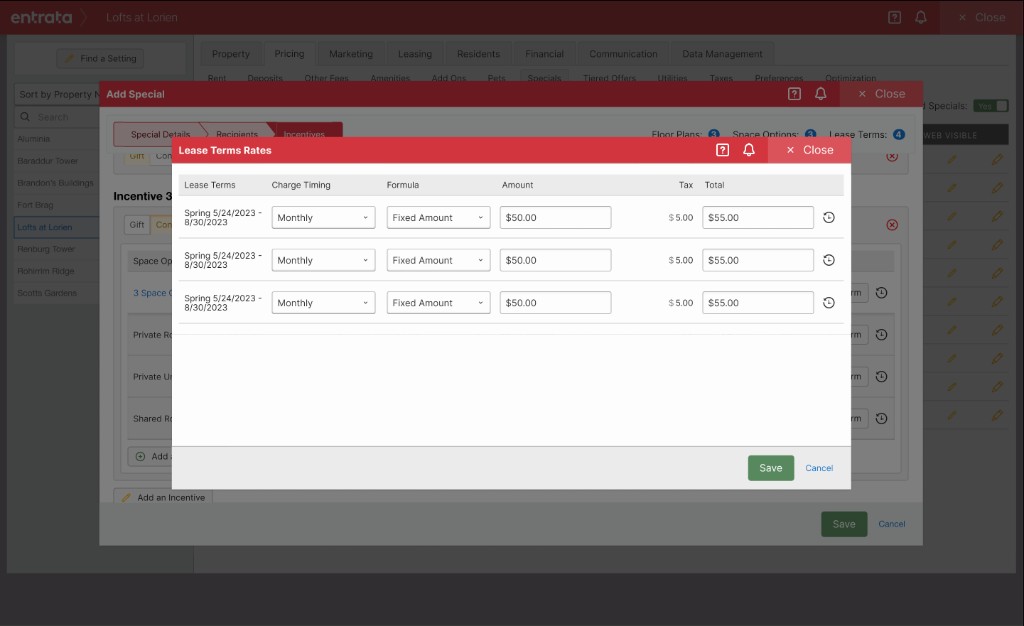Viewport: 1024px width, 626px height.
Task: Toggle the Specials Yes switch
Action: [991, 106]
